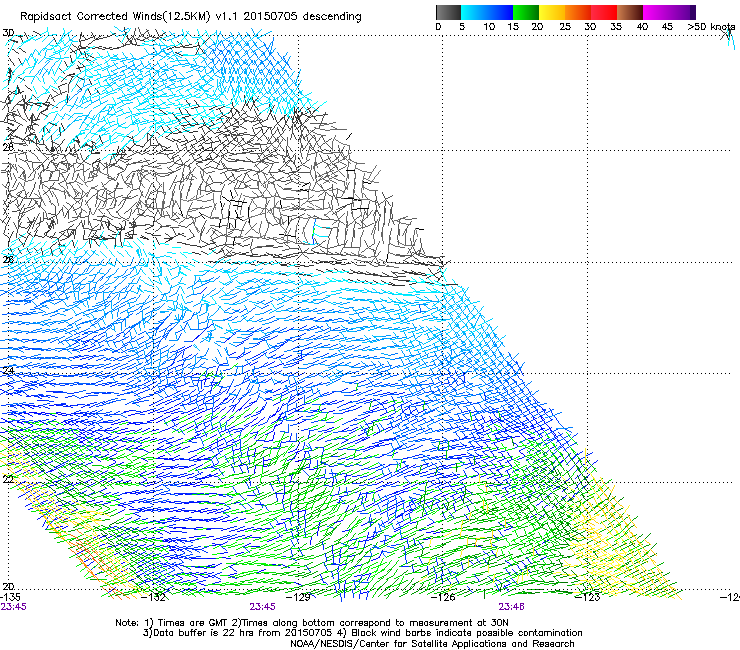Click the latitude label 26

(8, 260)
